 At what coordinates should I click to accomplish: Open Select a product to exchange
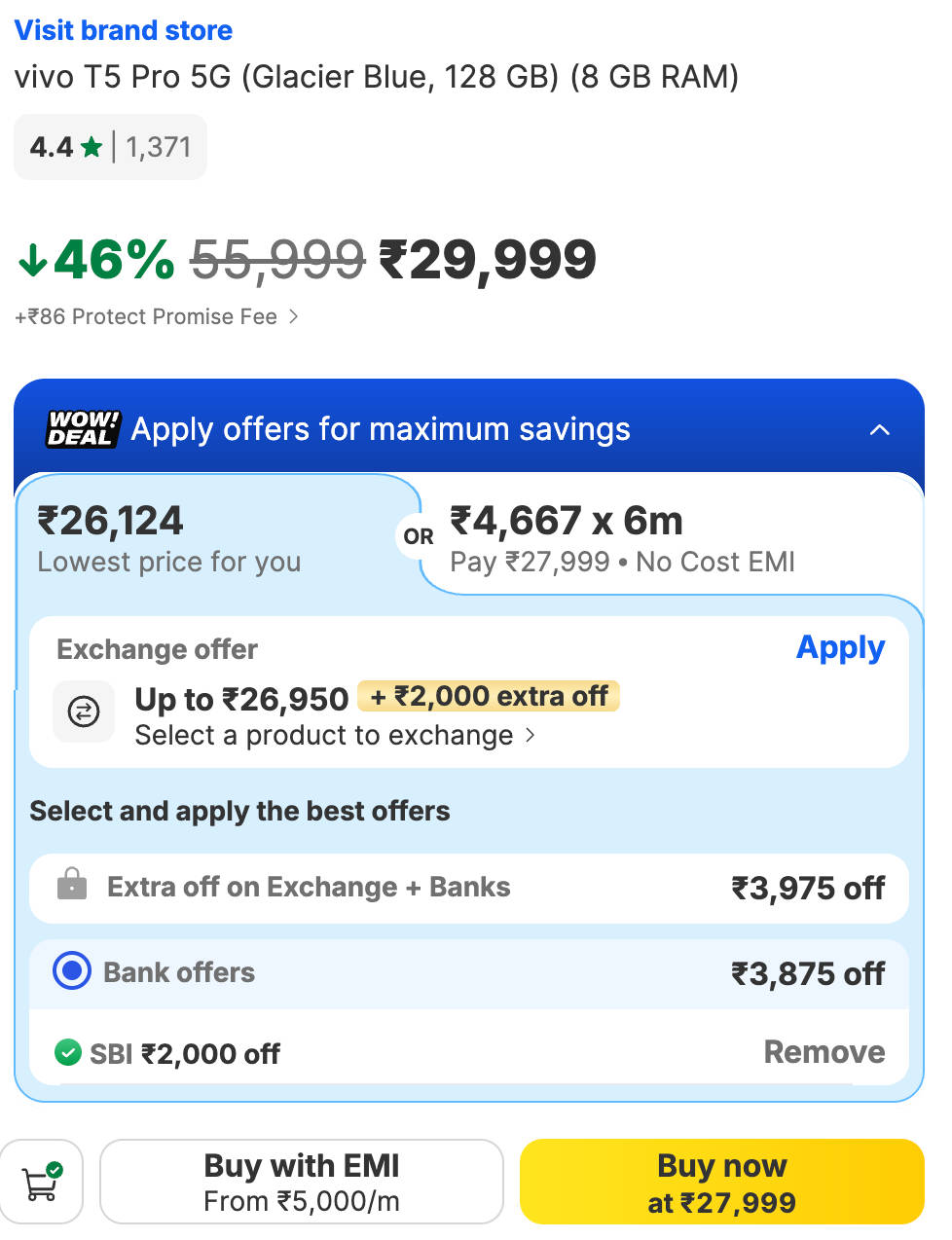(335, 736)
